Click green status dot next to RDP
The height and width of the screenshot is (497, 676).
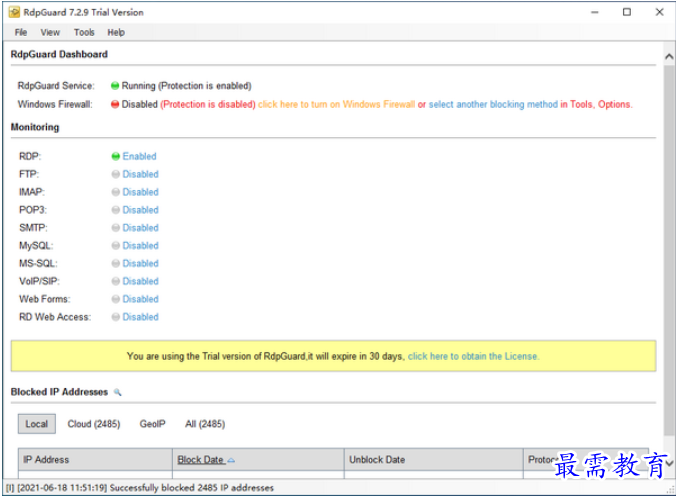click(116, 156)
